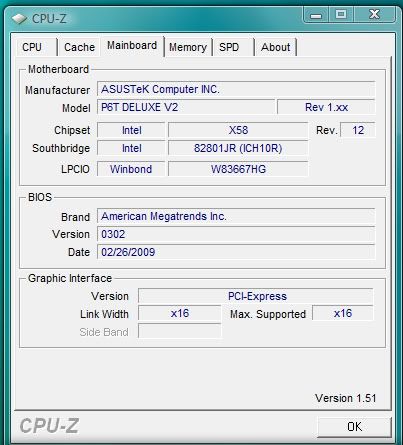This screenshot has width=403, height=445.
Task: Click the Winbond LPCIO vendor field
Action: tap(131, 169)
